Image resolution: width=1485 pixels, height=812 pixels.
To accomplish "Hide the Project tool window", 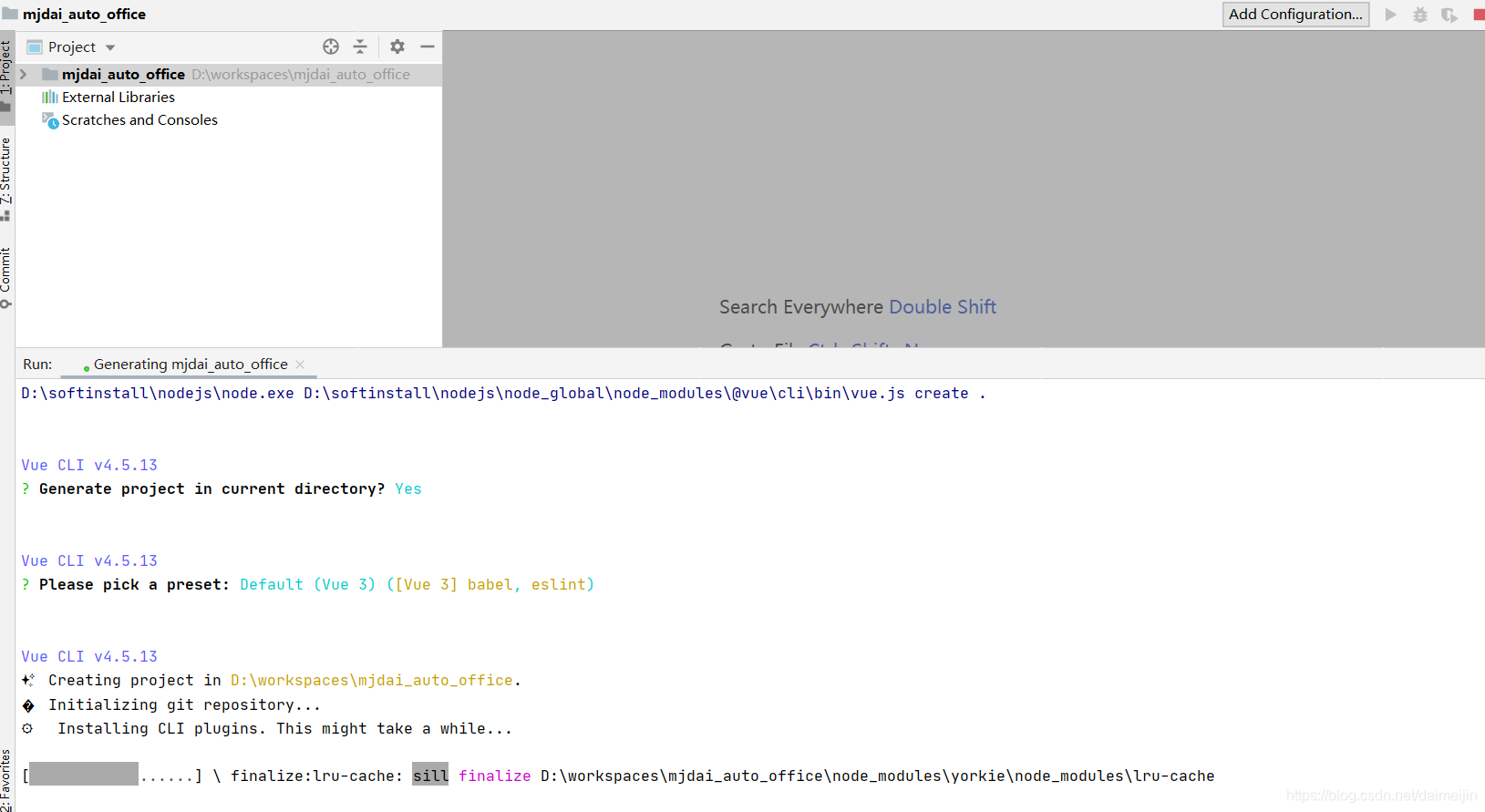I will click(x=428, y=46).
